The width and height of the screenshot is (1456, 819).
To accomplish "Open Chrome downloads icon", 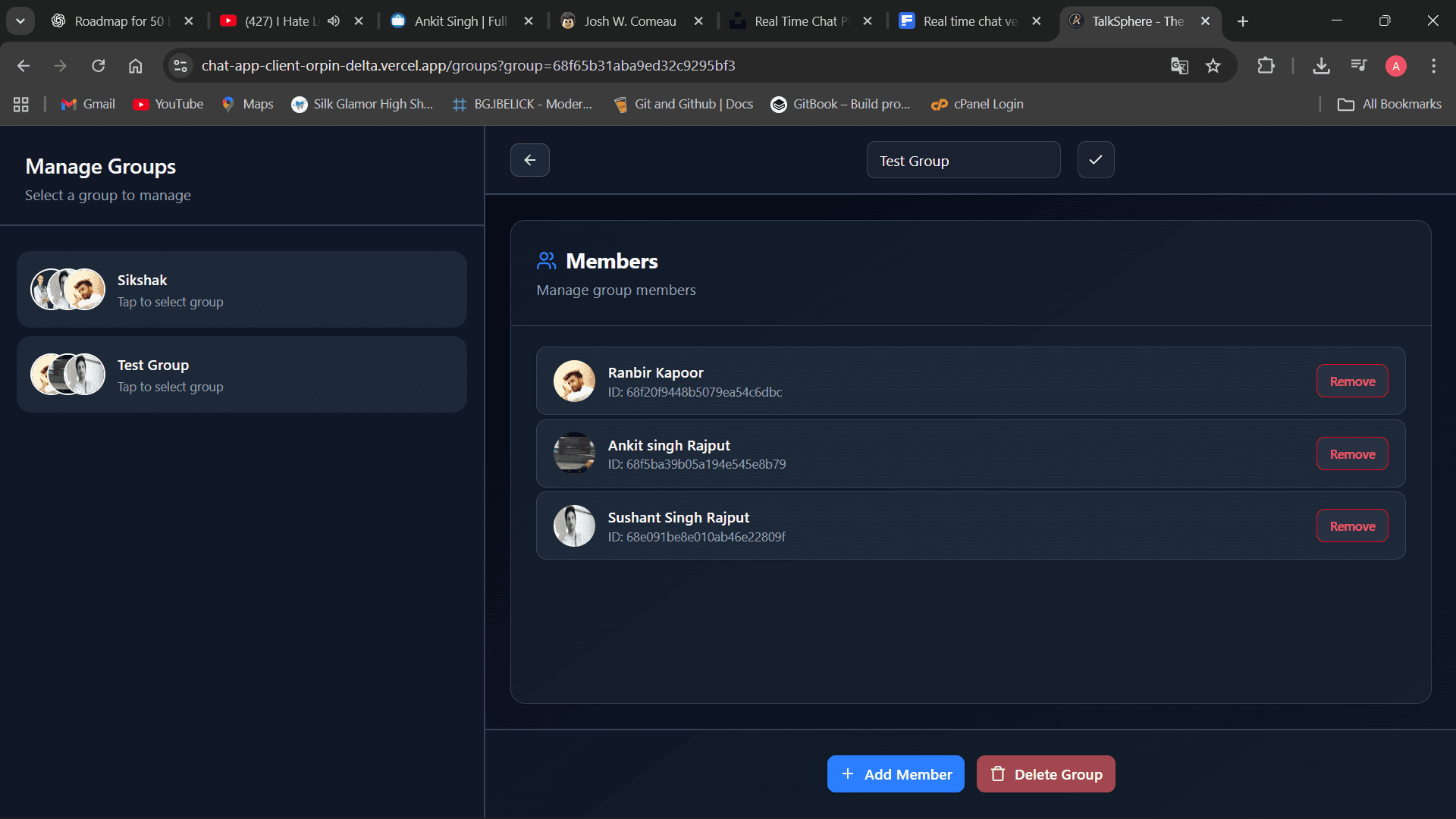I will coord(1321,66).
